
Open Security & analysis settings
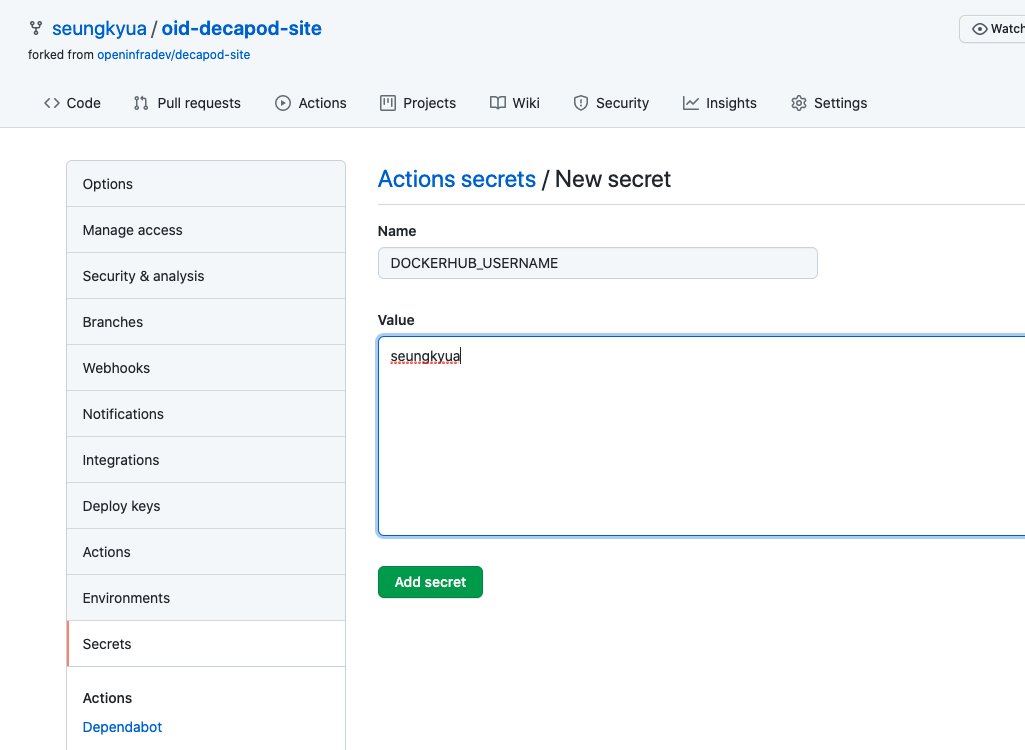[x=206, y=276]
